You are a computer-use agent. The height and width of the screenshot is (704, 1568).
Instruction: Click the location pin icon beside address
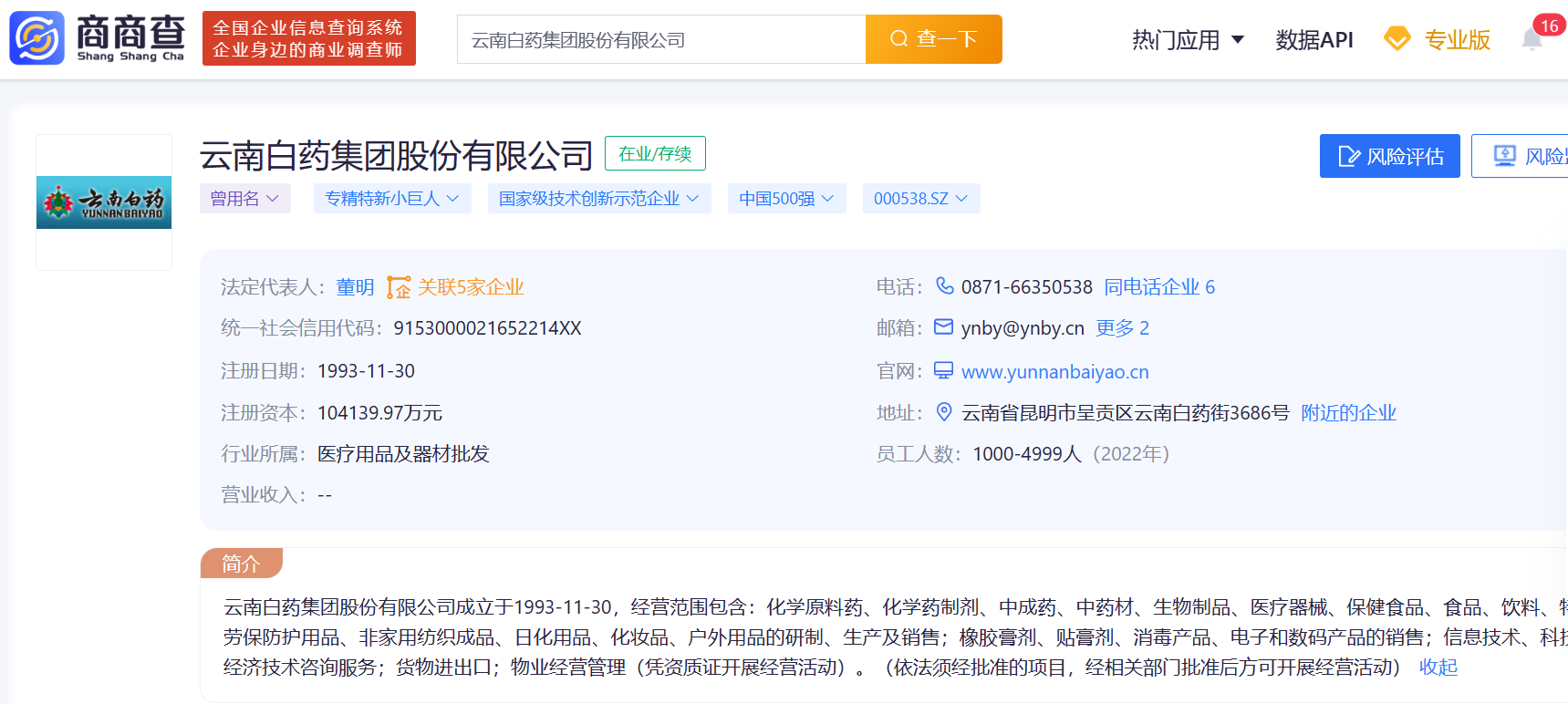click(x=945, y=412)
